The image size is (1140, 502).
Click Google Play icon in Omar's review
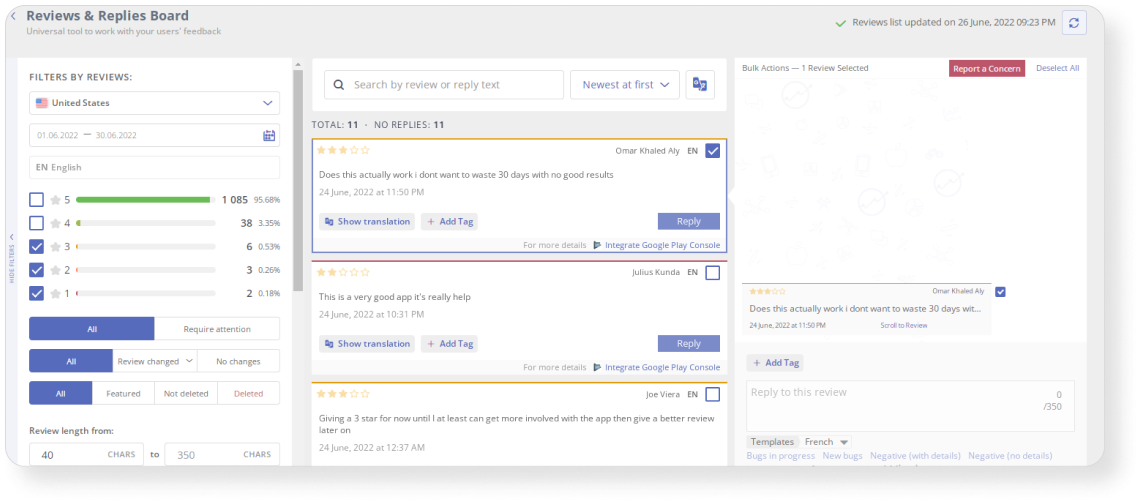(x=598, y=245)
